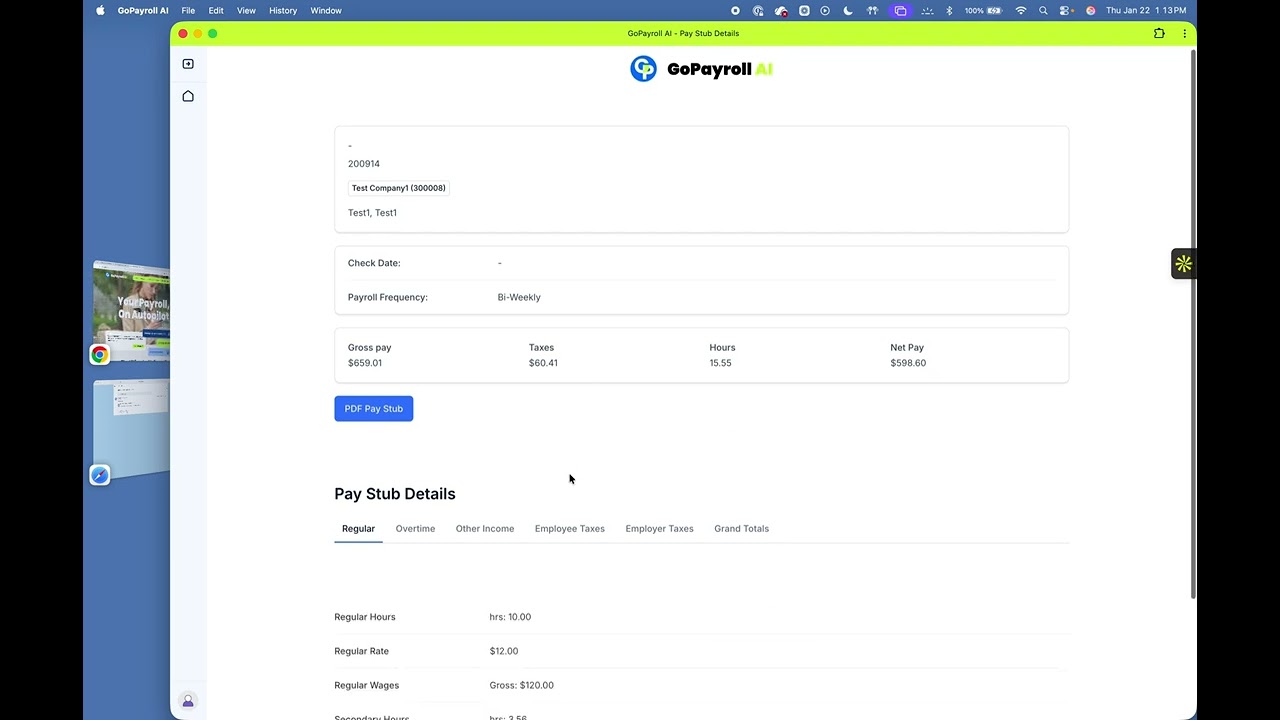View the Grand Totals tab
This screenshot has height=720, width=1280.
click(x=741, y=528)
